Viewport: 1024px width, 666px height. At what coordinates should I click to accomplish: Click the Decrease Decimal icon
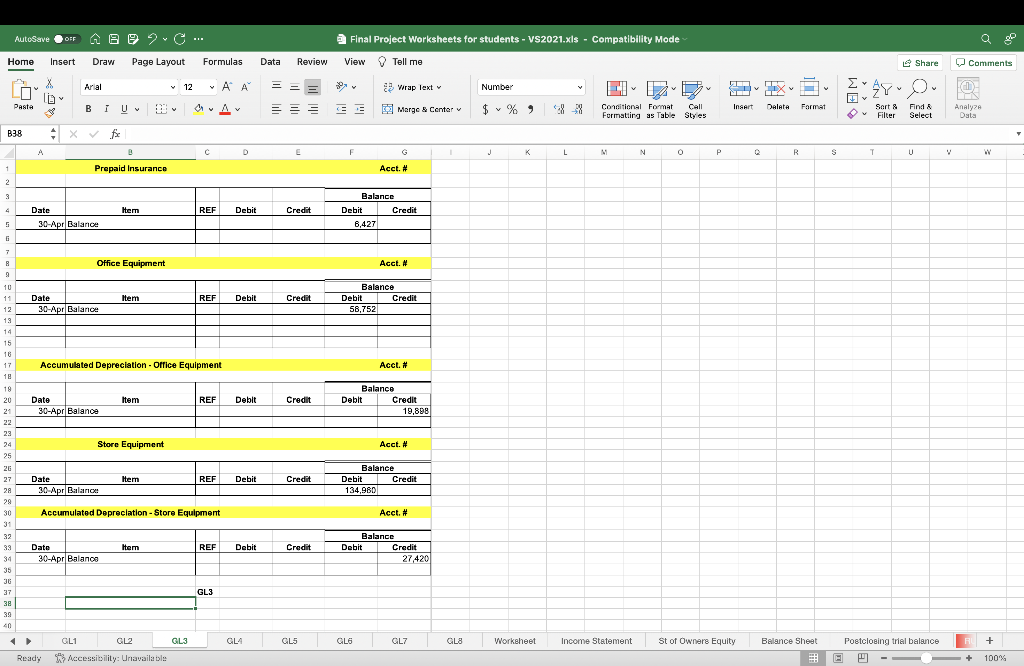click(x=577, y=109)
